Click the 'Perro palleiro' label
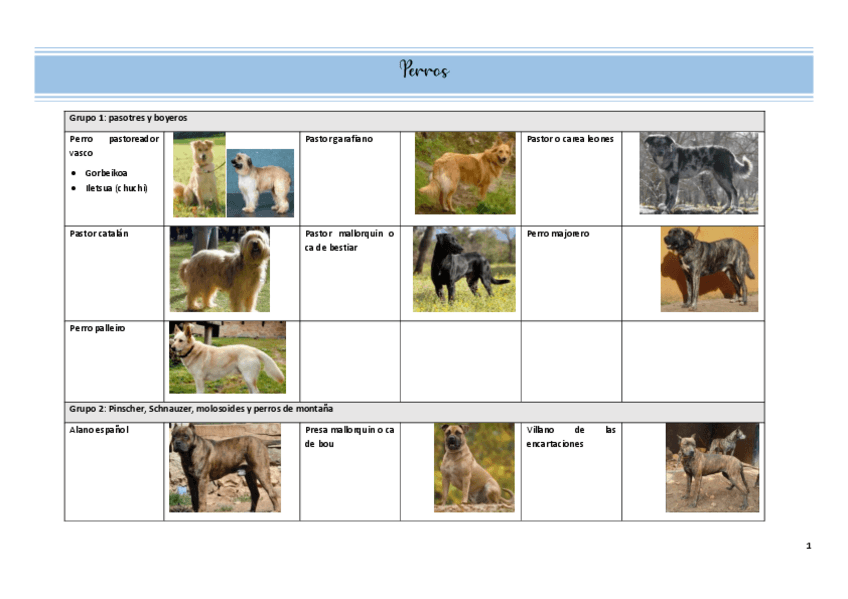 click(97, 328)
